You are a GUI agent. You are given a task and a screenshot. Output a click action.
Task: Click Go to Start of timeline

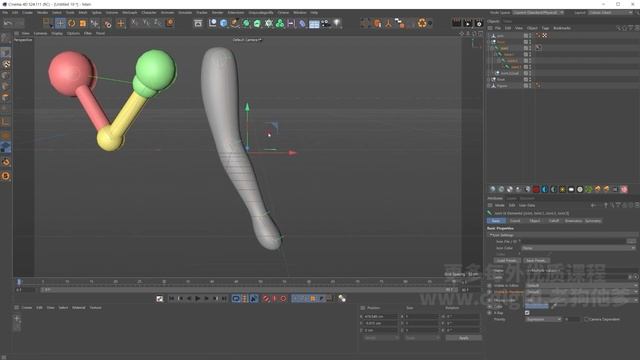click(171, 299)
